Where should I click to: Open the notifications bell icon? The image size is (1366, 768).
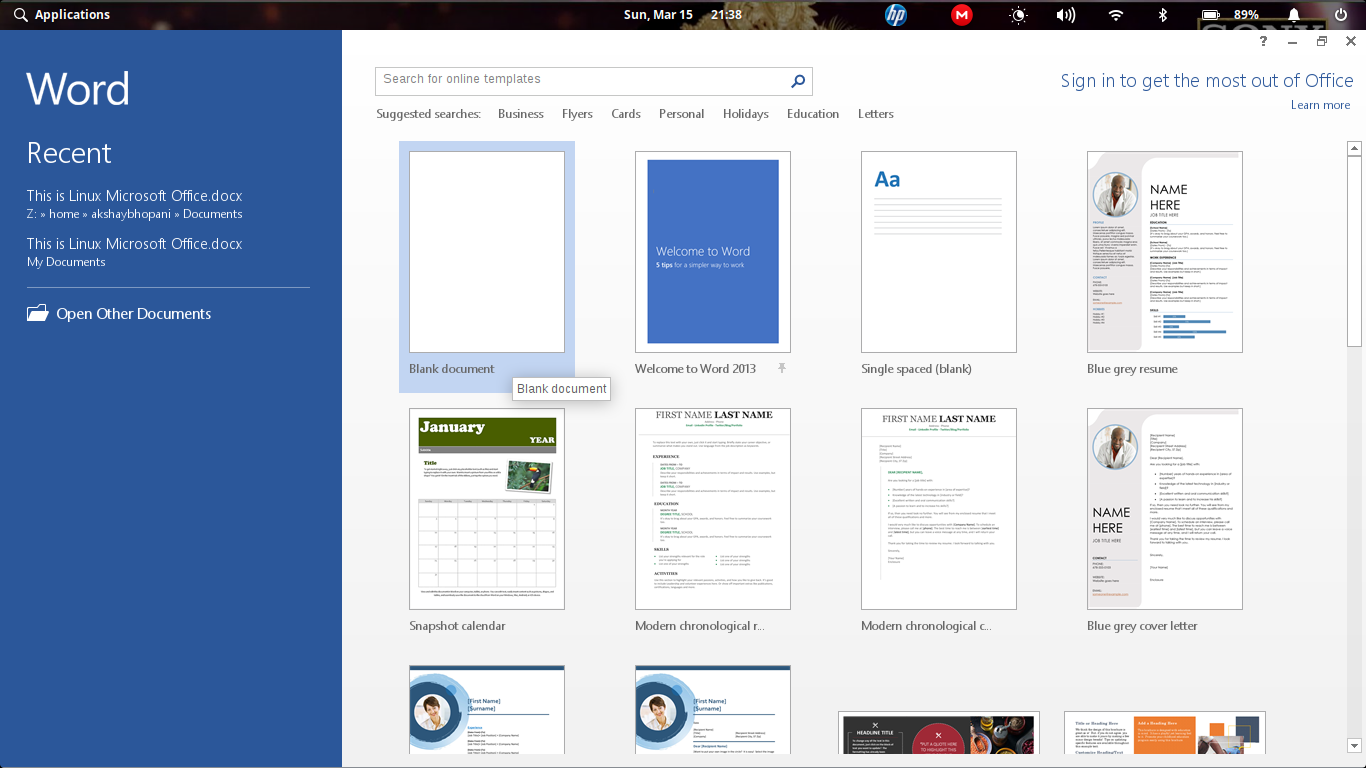pyautogui.click(x=1294, y=15)
